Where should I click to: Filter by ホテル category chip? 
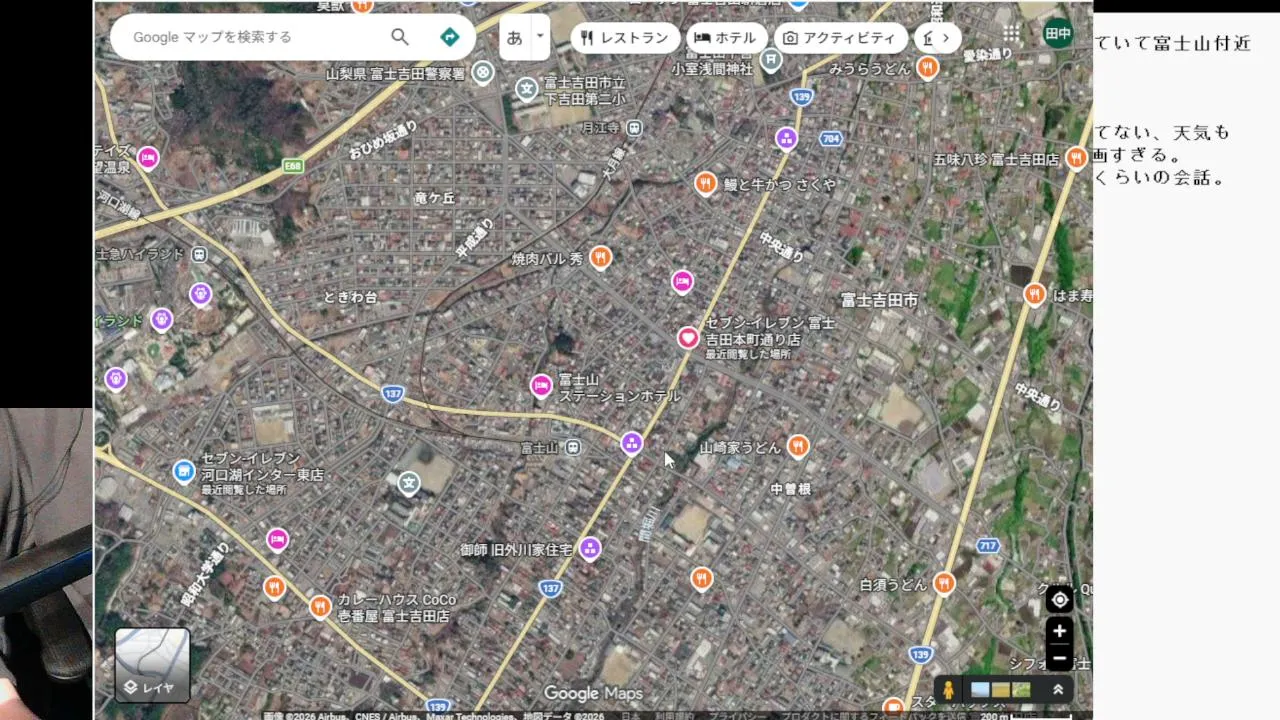725,38
